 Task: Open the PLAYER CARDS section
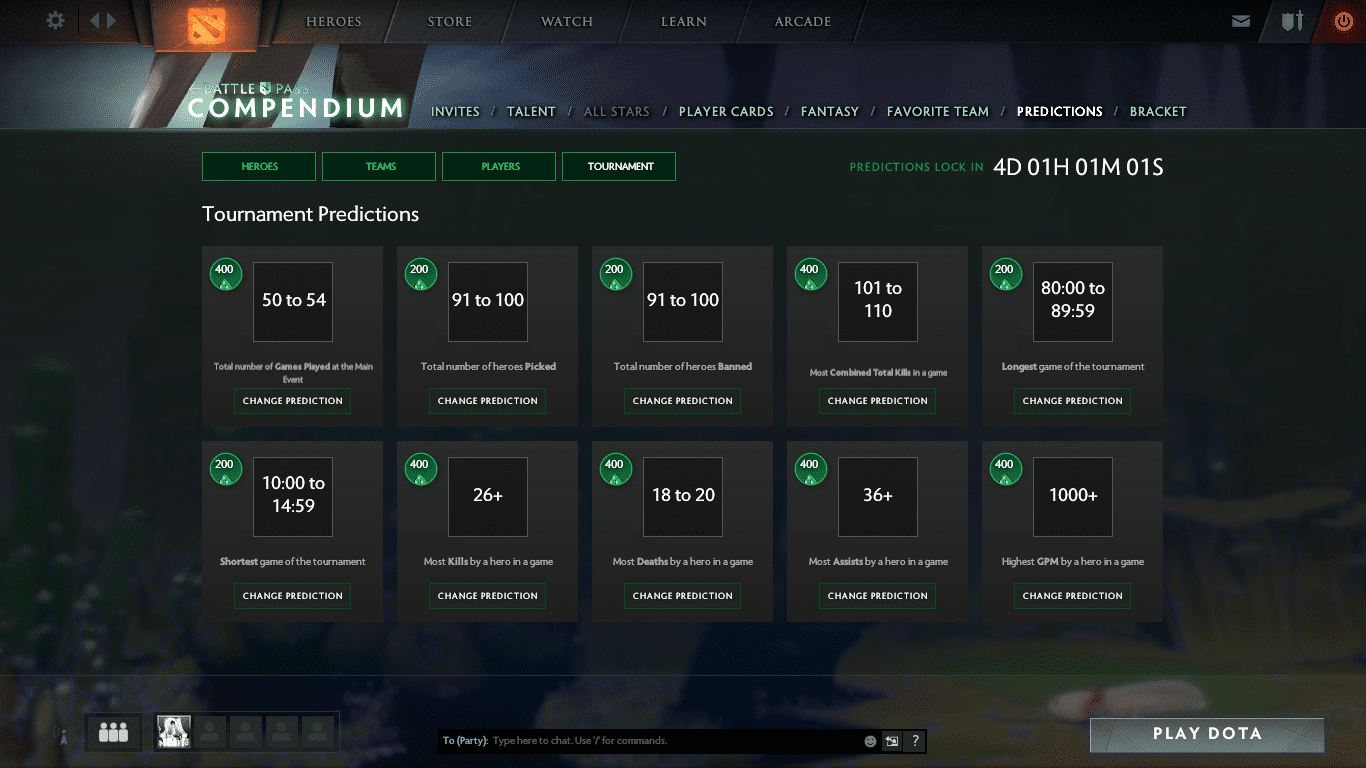(x=726, y=111)
